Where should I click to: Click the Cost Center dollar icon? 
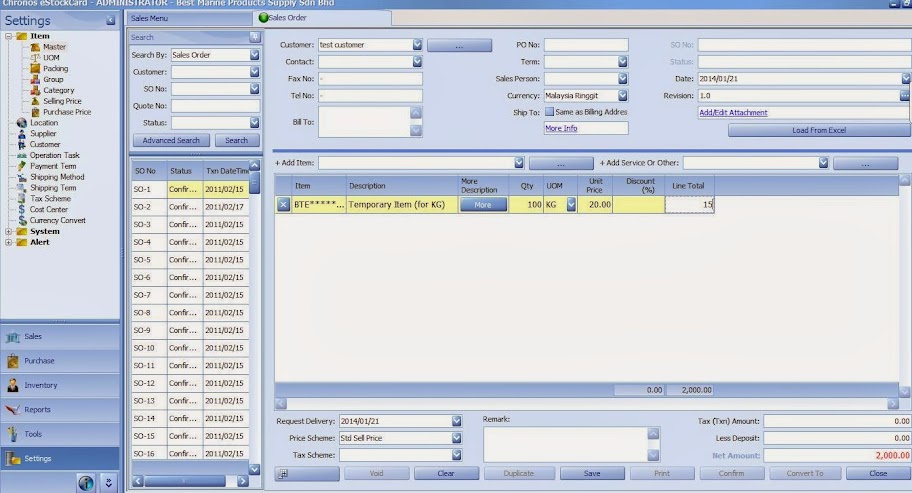coord(22,209)
